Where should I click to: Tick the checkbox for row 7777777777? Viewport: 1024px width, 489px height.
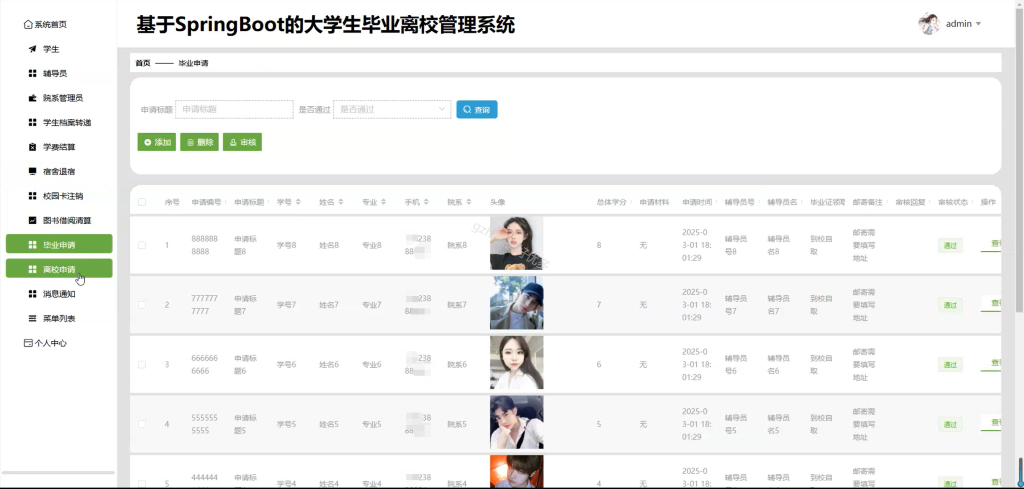(x=142, y=305)
